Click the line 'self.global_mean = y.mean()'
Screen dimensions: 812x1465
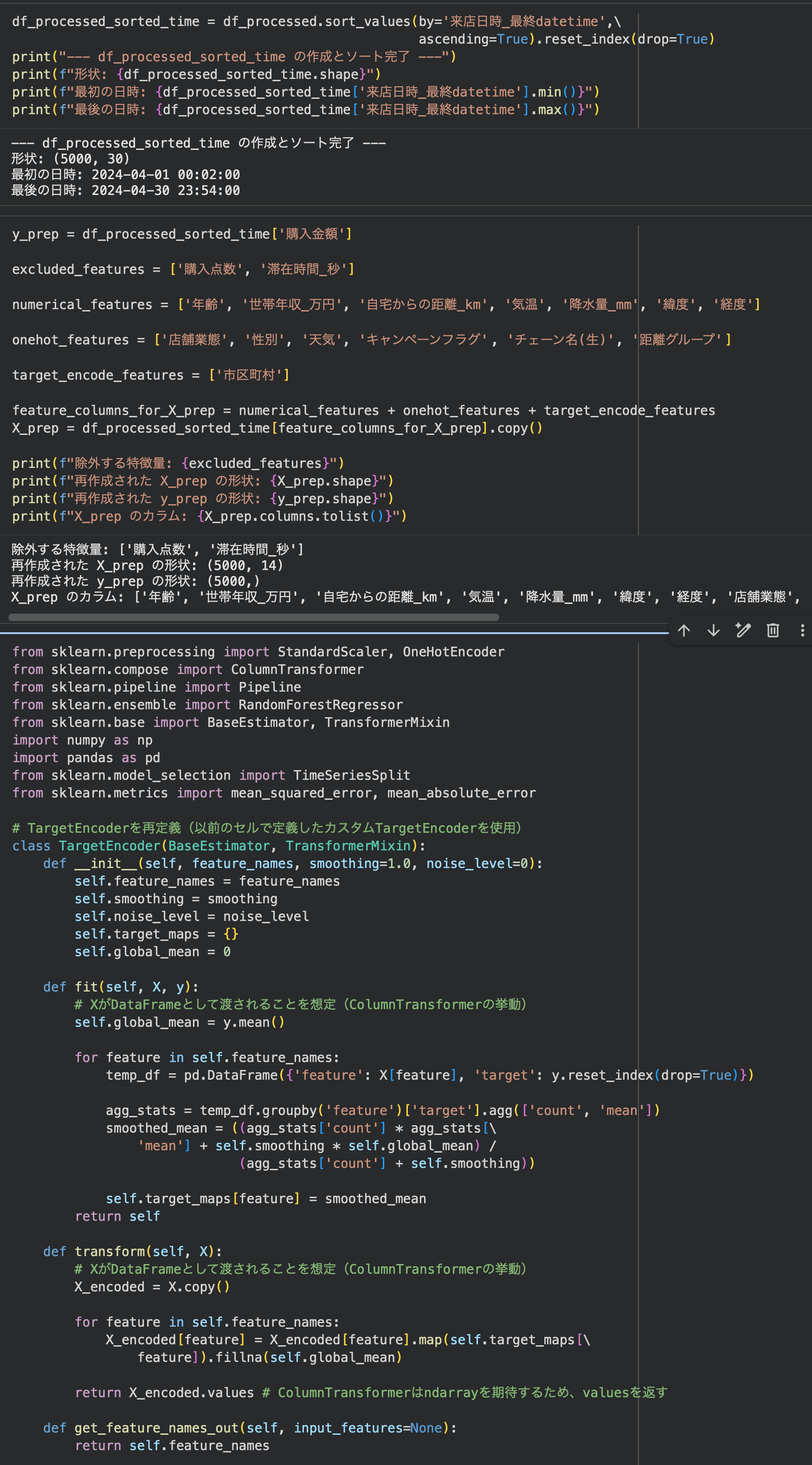tap(179, 1022)
